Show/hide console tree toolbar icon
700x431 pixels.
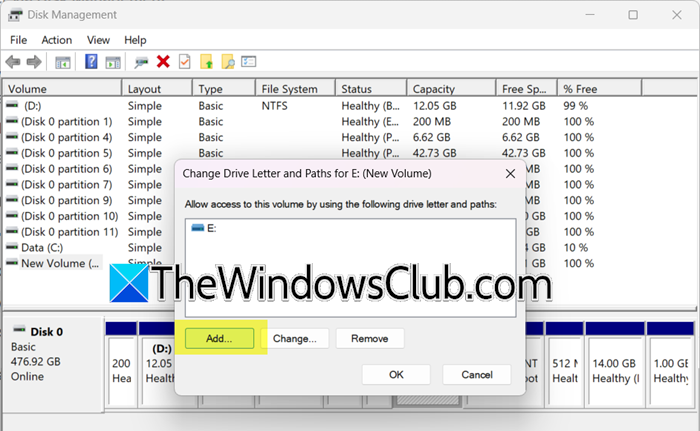click(x=62, y=62)
